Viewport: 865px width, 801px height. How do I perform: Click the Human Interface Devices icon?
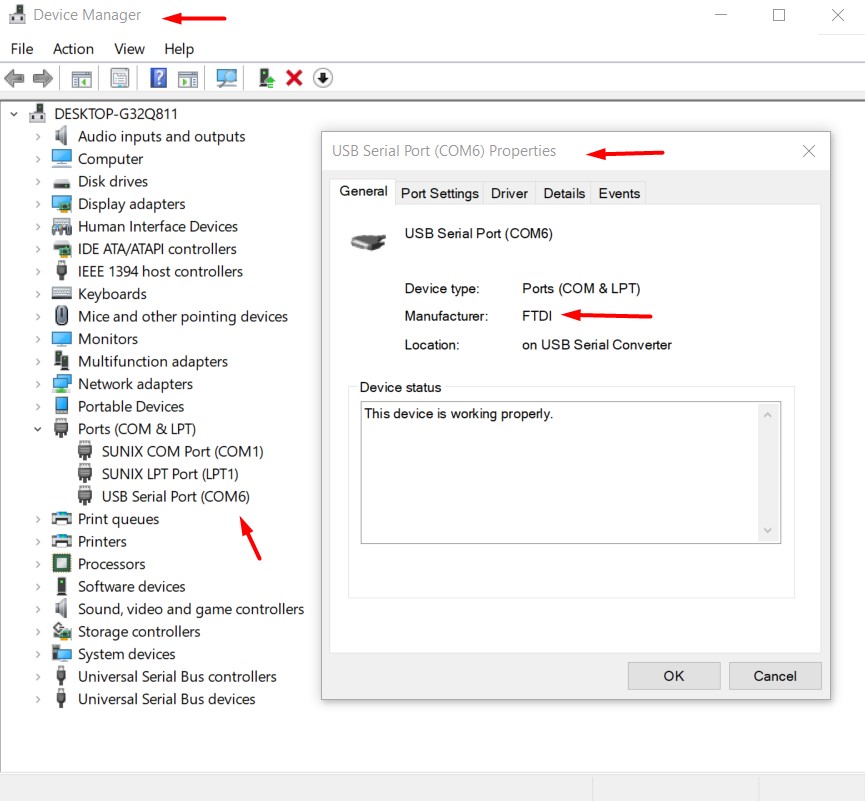(x=61, y=226)
